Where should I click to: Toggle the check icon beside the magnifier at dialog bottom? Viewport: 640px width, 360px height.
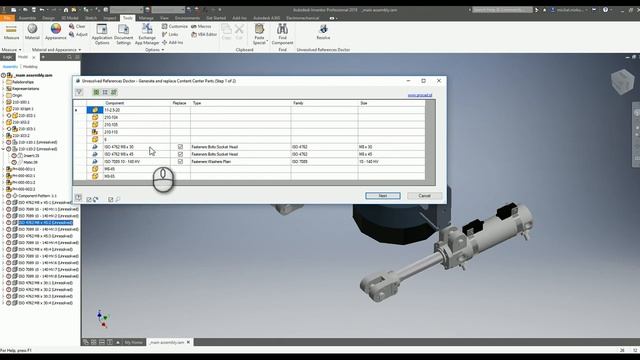111,199
